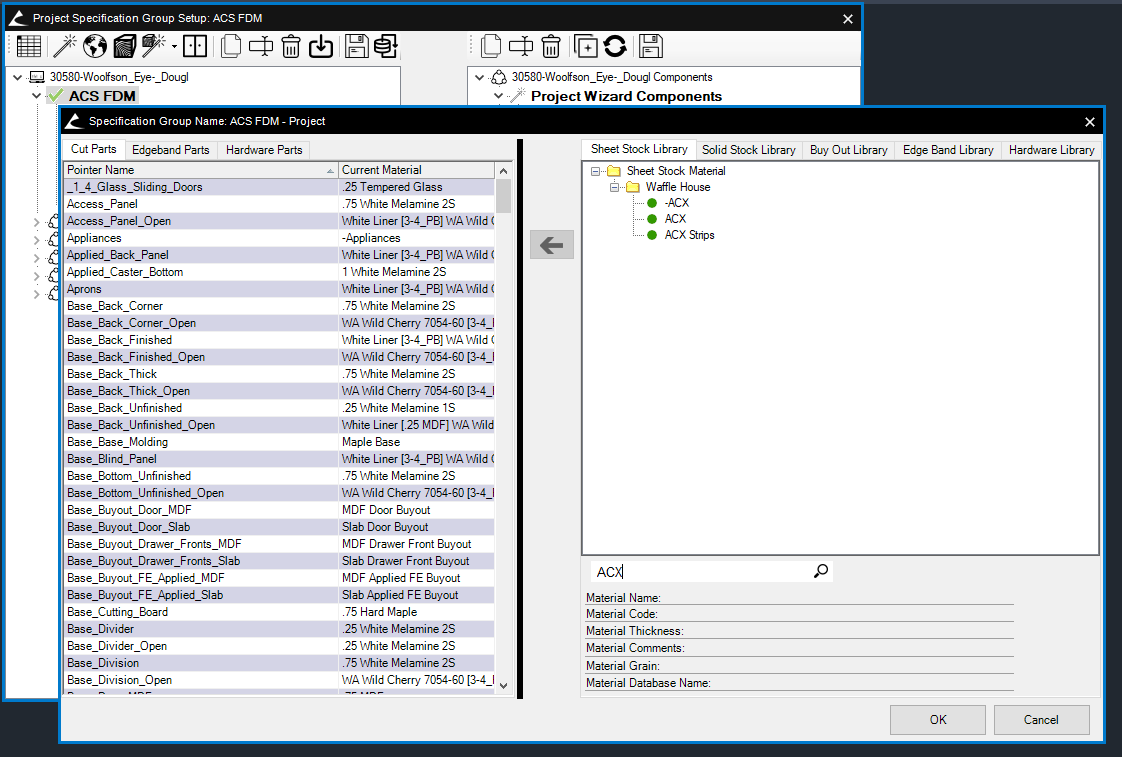
Task: Click the save floppy icon in the components toolbar
Action: pos(650,47)
